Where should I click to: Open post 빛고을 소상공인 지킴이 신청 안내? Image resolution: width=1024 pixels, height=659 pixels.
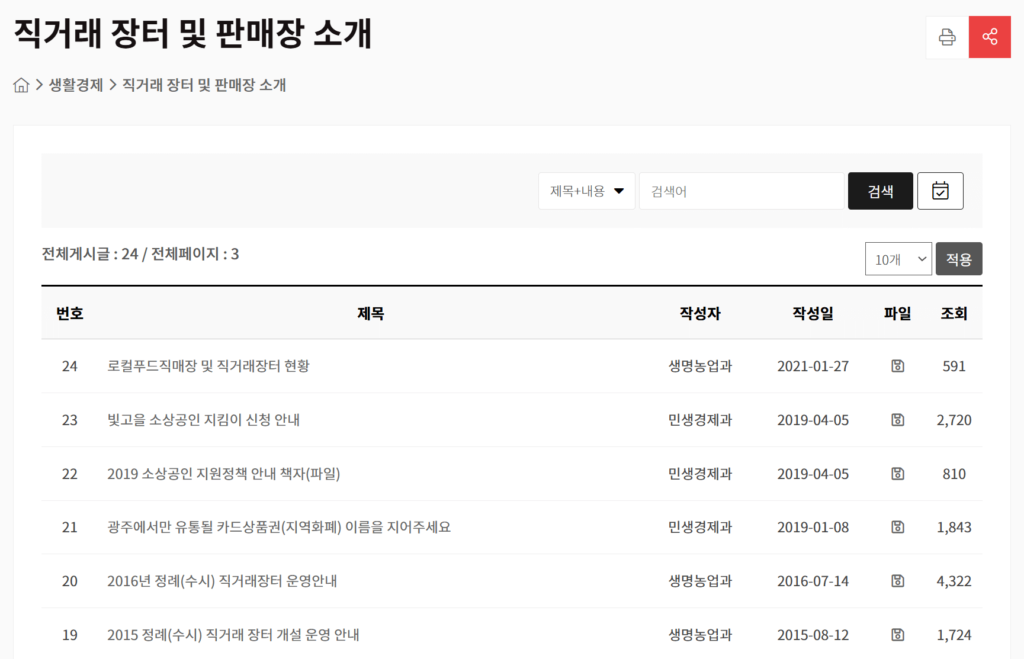203,419
